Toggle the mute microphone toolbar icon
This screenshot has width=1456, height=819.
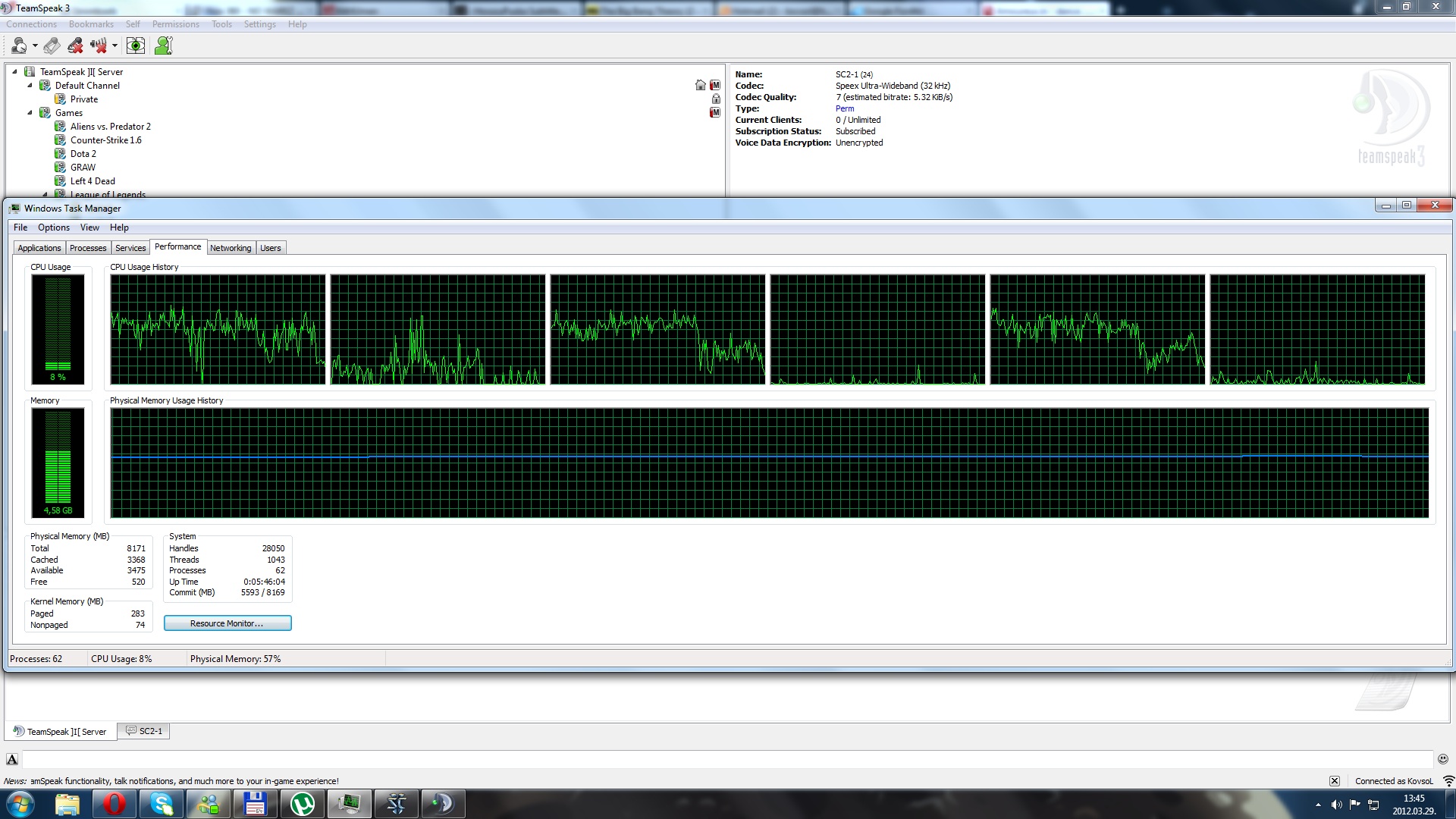(74, 45)
